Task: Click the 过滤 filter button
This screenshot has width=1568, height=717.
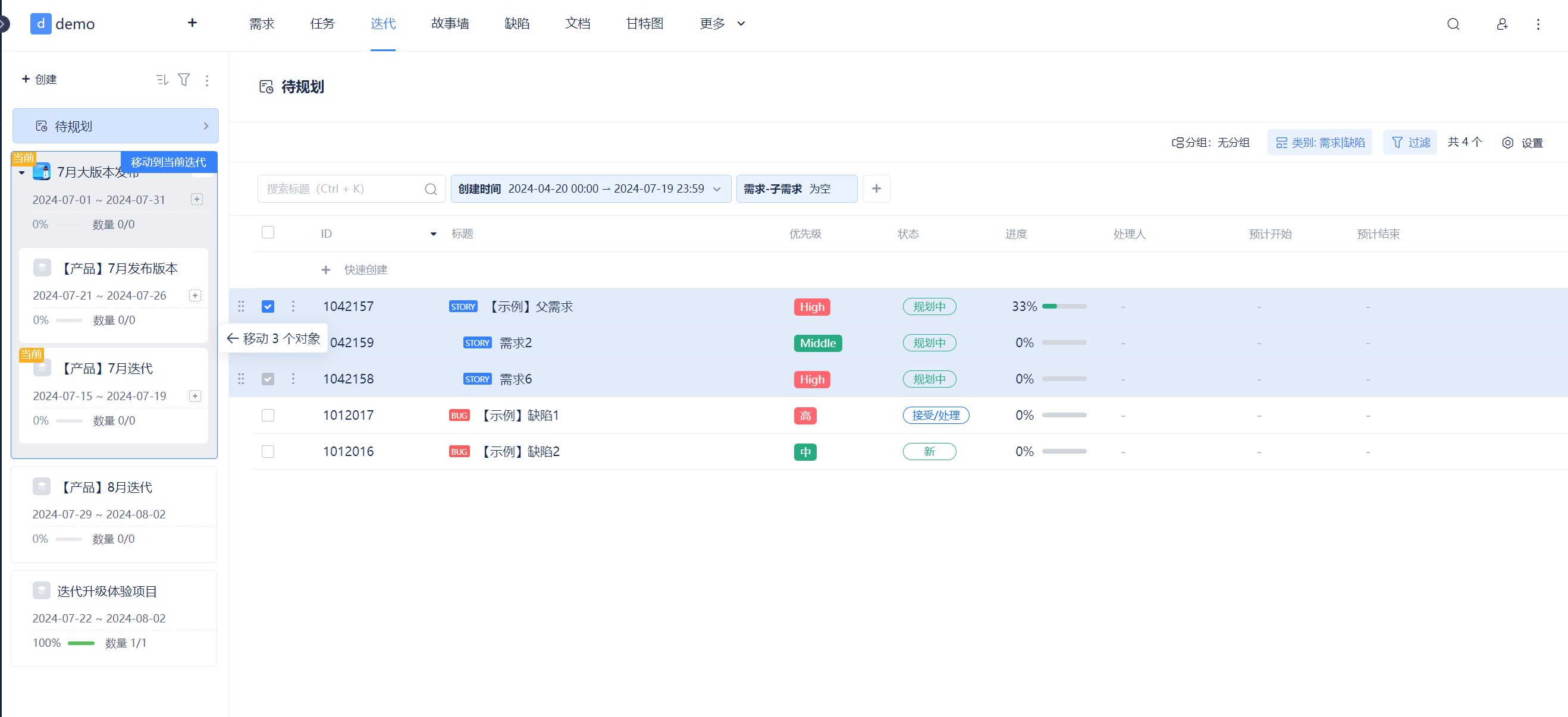Action: [1410, 142]
